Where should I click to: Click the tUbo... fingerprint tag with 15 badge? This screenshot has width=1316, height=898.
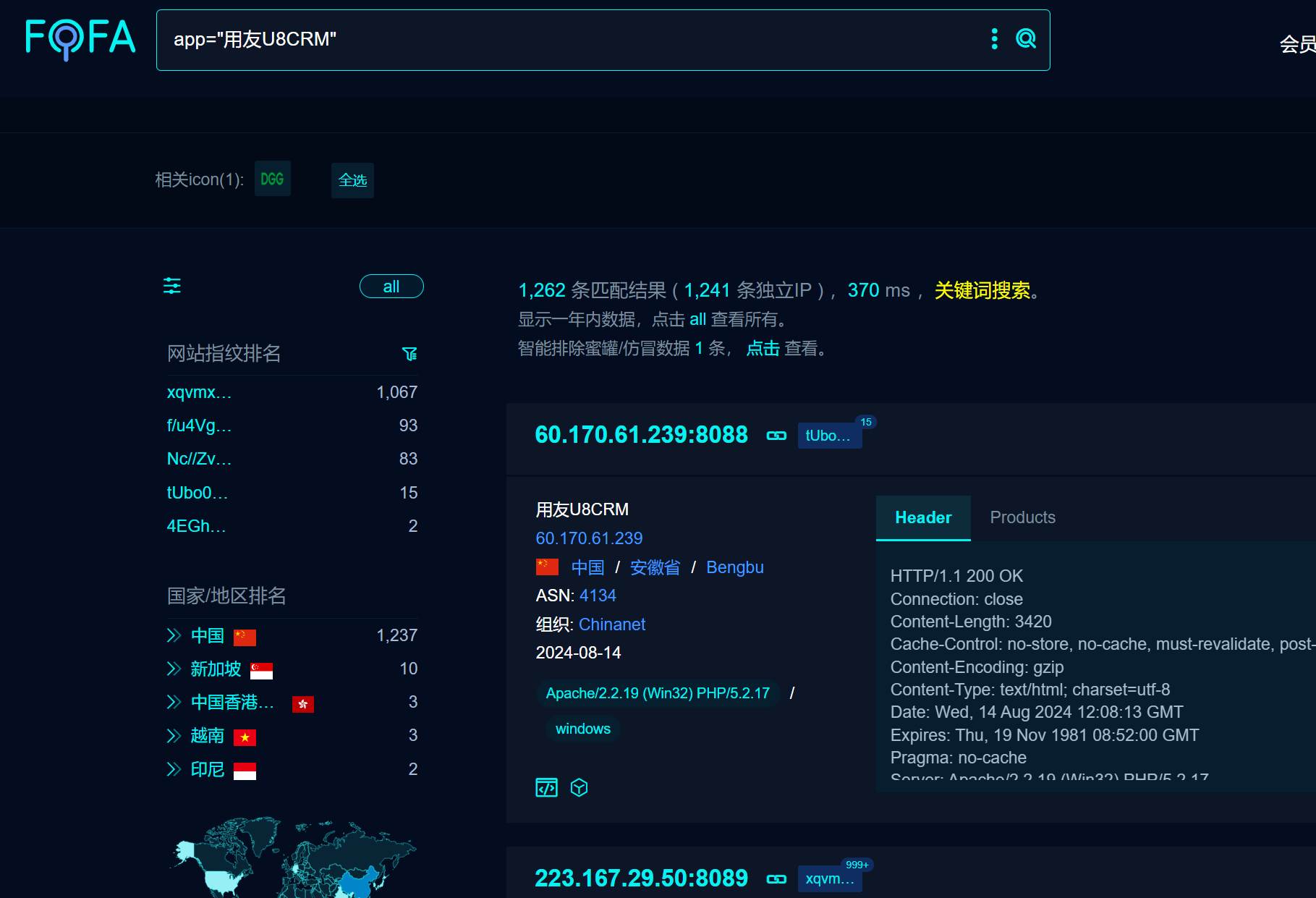(829, 436)
